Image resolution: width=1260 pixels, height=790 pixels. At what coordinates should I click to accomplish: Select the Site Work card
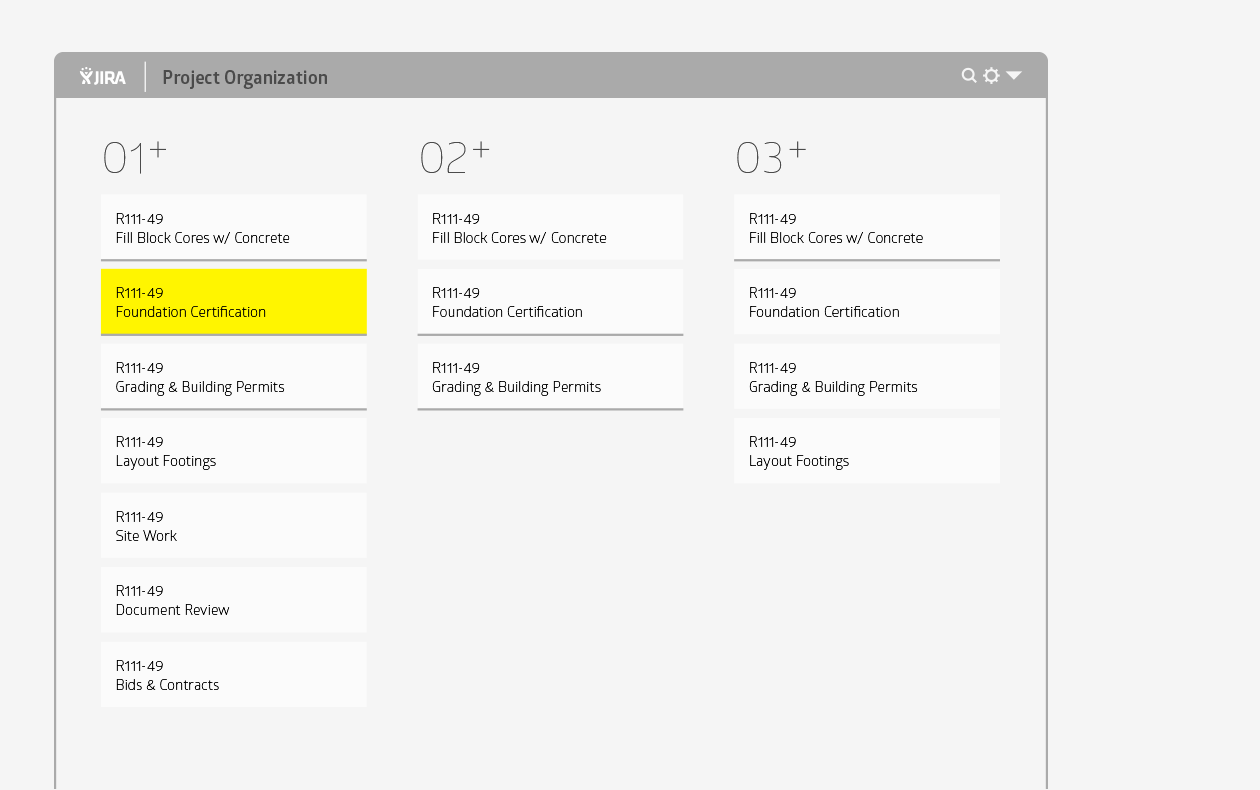[234, 526]
